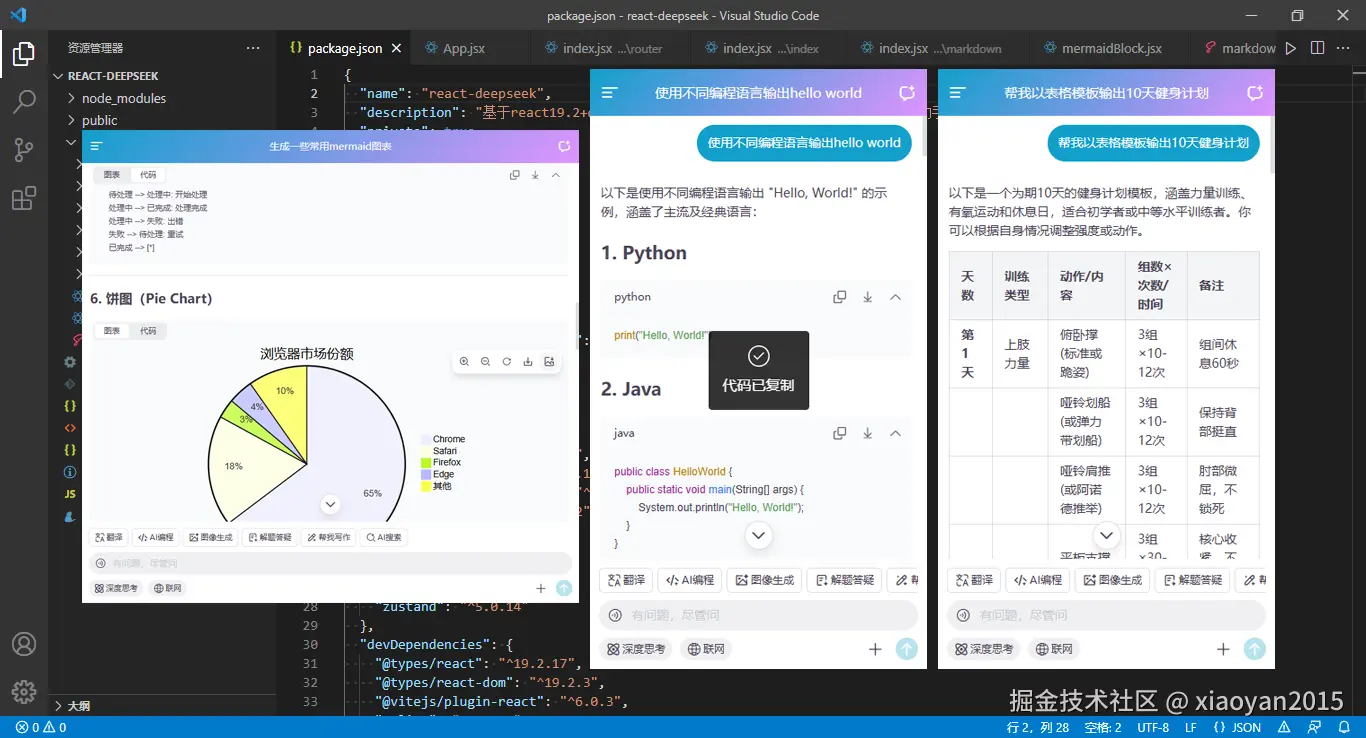1366x738 pixels.
Task: Jump to bottom in fitness plan chat
Action: [x=1106, y=536]
